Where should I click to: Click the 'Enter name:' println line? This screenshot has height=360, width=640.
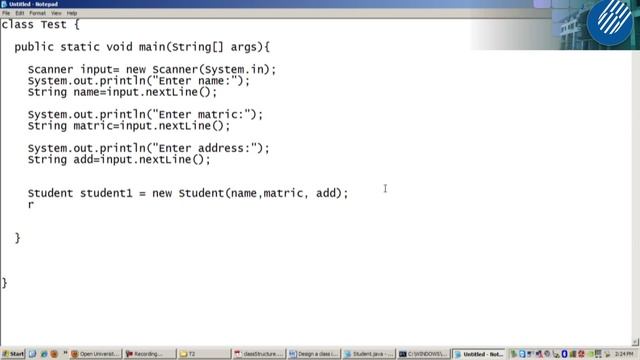(x=139, y=81)
